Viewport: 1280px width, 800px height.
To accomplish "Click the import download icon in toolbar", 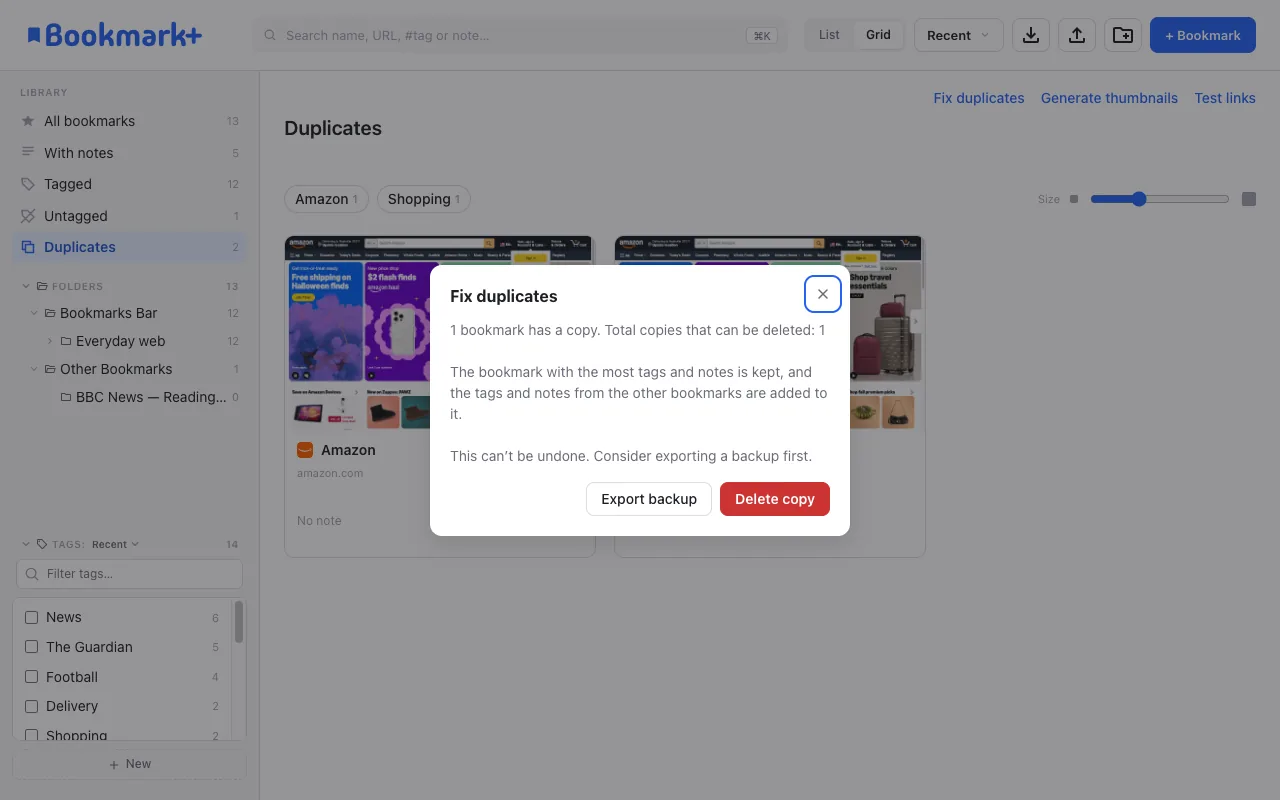I will point(1031,35).
